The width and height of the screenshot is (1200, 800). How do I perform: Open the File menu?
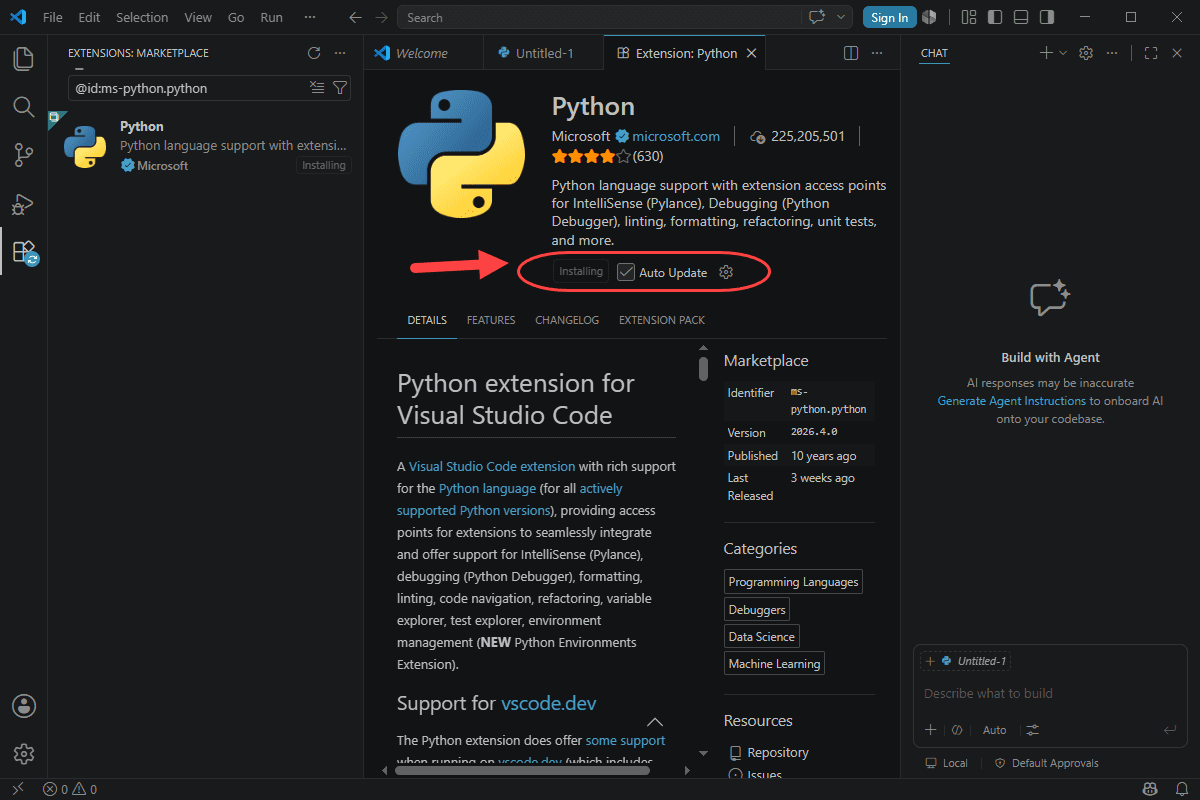coord(53,17)
